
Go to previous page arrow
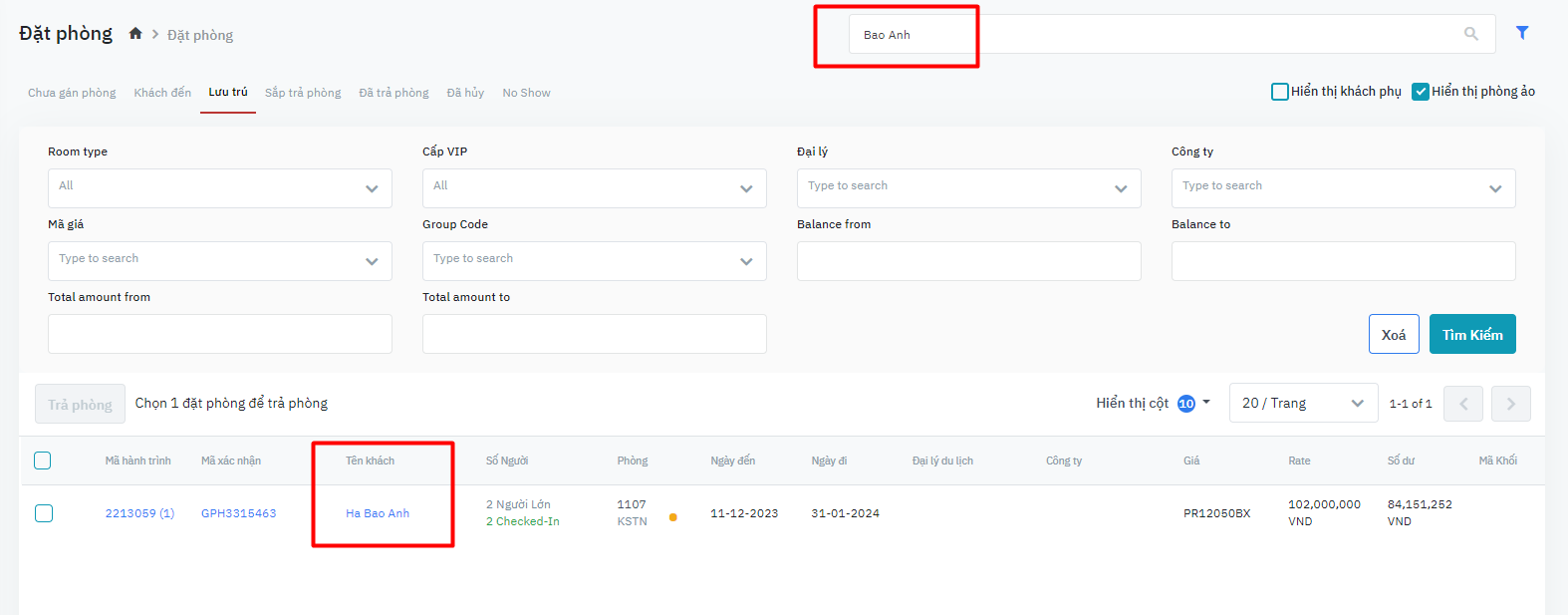1462,404
